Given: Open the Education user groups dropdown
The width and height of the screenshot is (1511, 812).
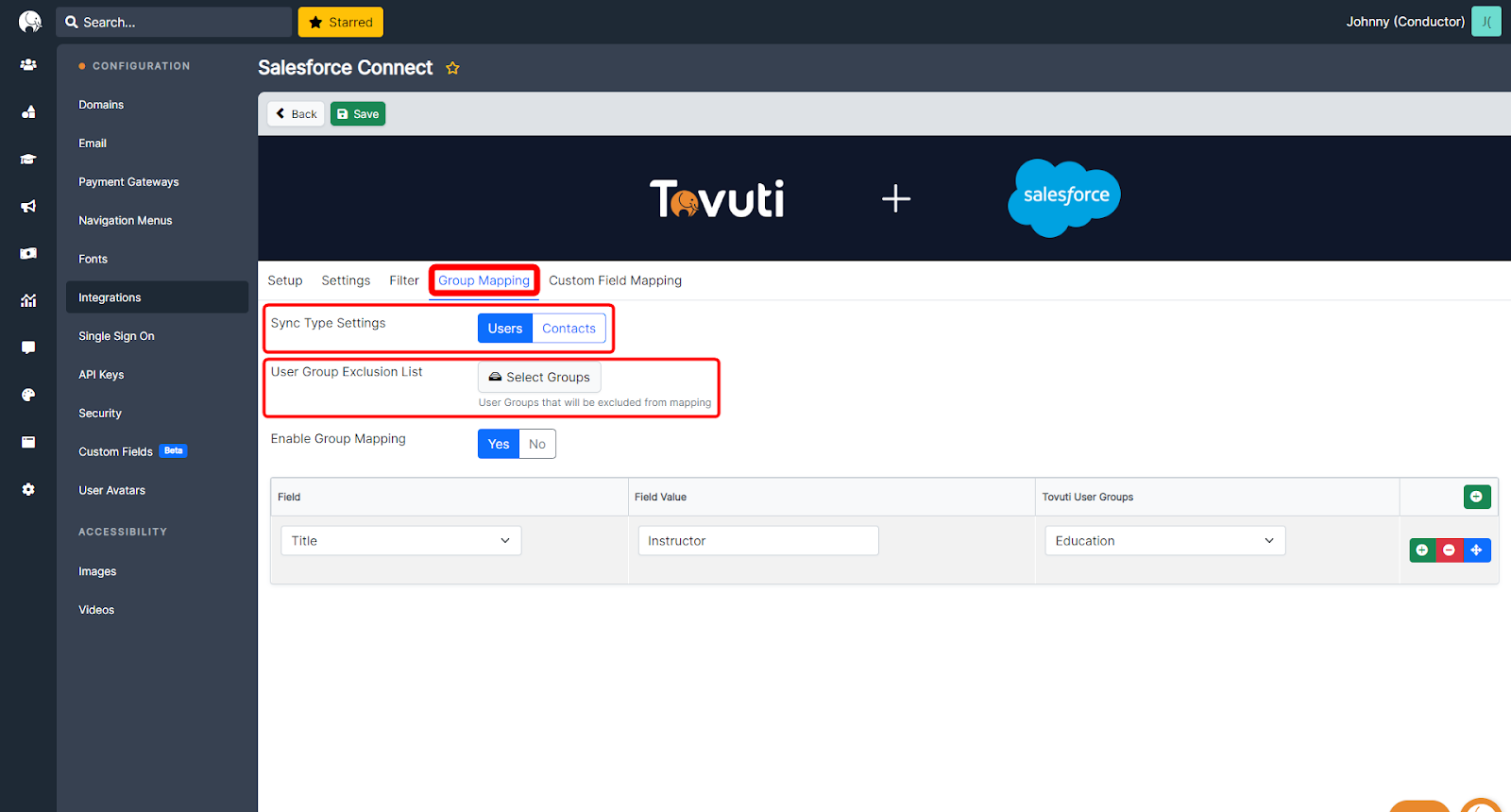Looking at the screenshot, I should pyautogui.click(x=1164, y=541).
